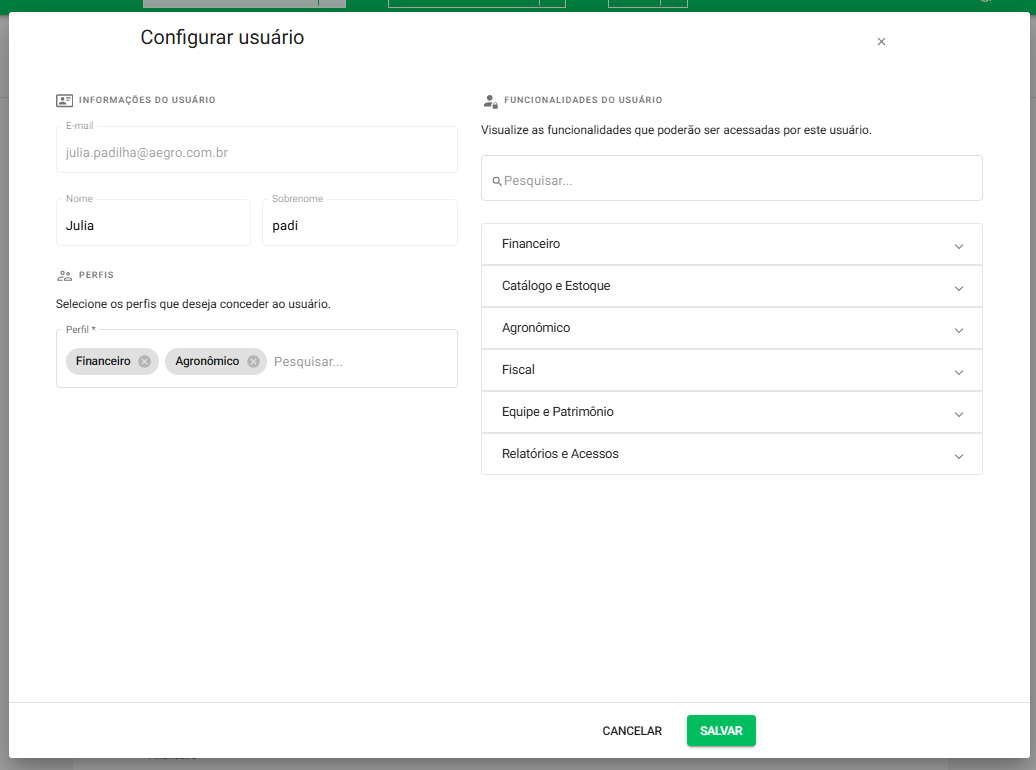Click the Perfis people icon

point(64,275)
